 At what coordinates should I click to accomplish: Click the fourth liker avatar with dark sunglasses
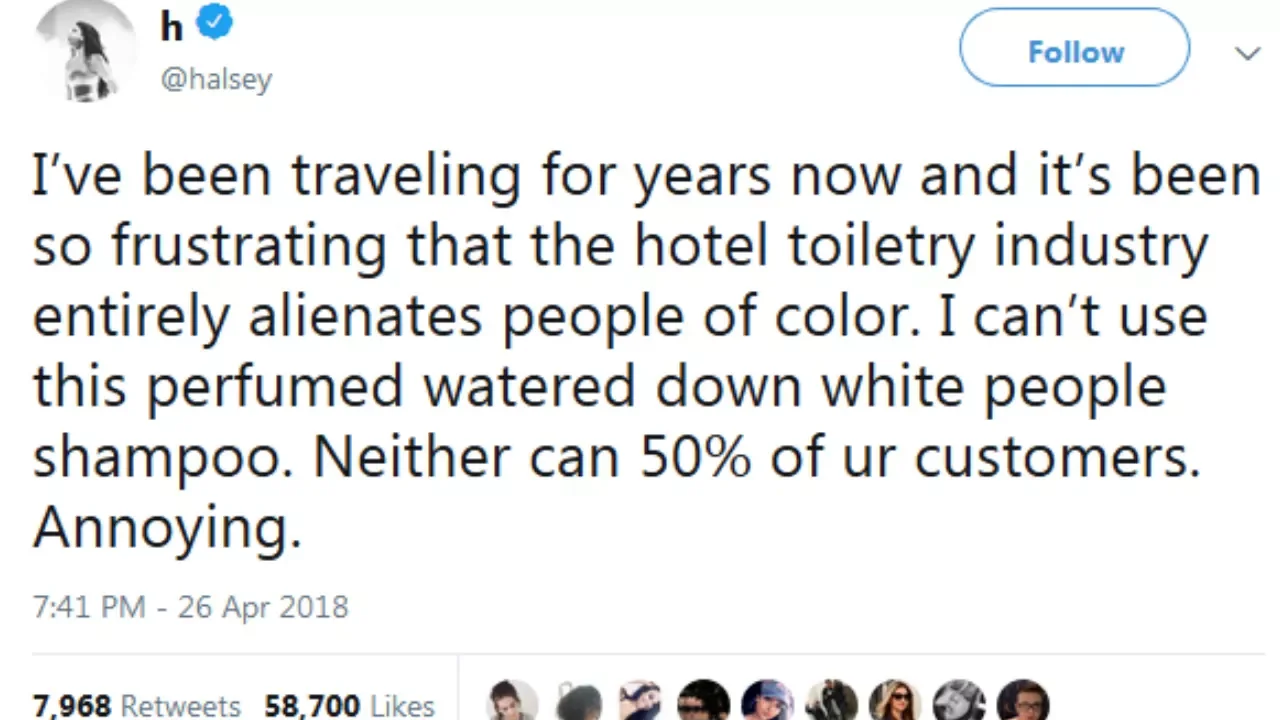pyautogui.click(x=703, y=701)
